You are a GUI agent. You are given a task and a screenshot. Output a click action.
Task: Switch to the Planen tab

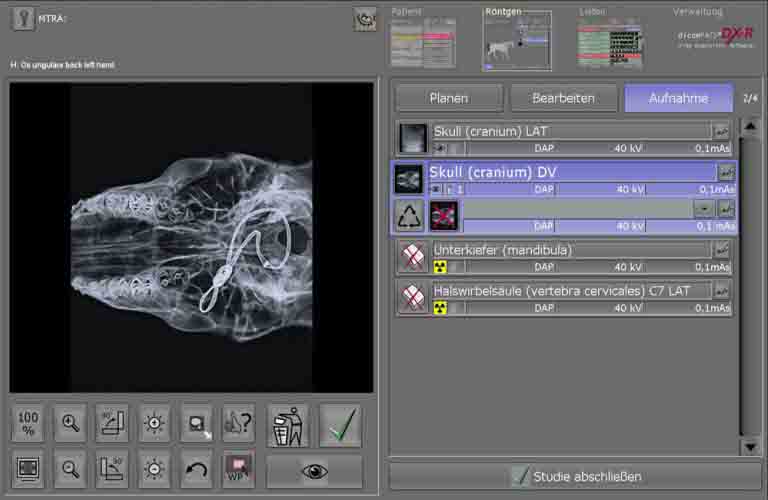pos(448,98)
